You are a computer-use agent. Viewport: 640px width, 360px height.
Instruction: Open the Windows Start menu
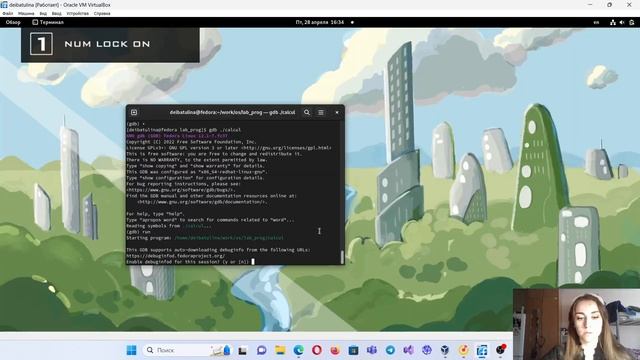[x=131, y=350]
